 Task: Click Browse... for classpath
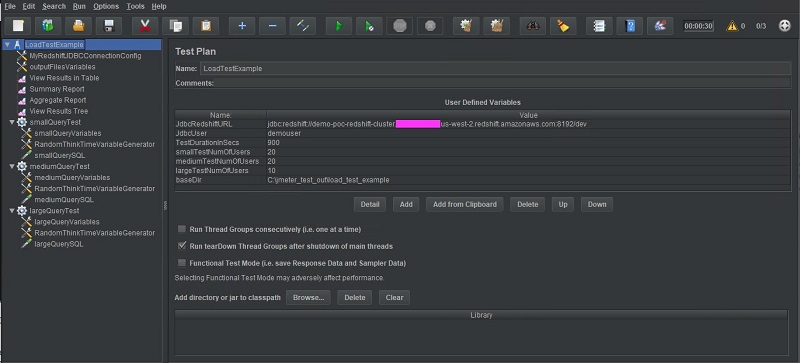308,298
